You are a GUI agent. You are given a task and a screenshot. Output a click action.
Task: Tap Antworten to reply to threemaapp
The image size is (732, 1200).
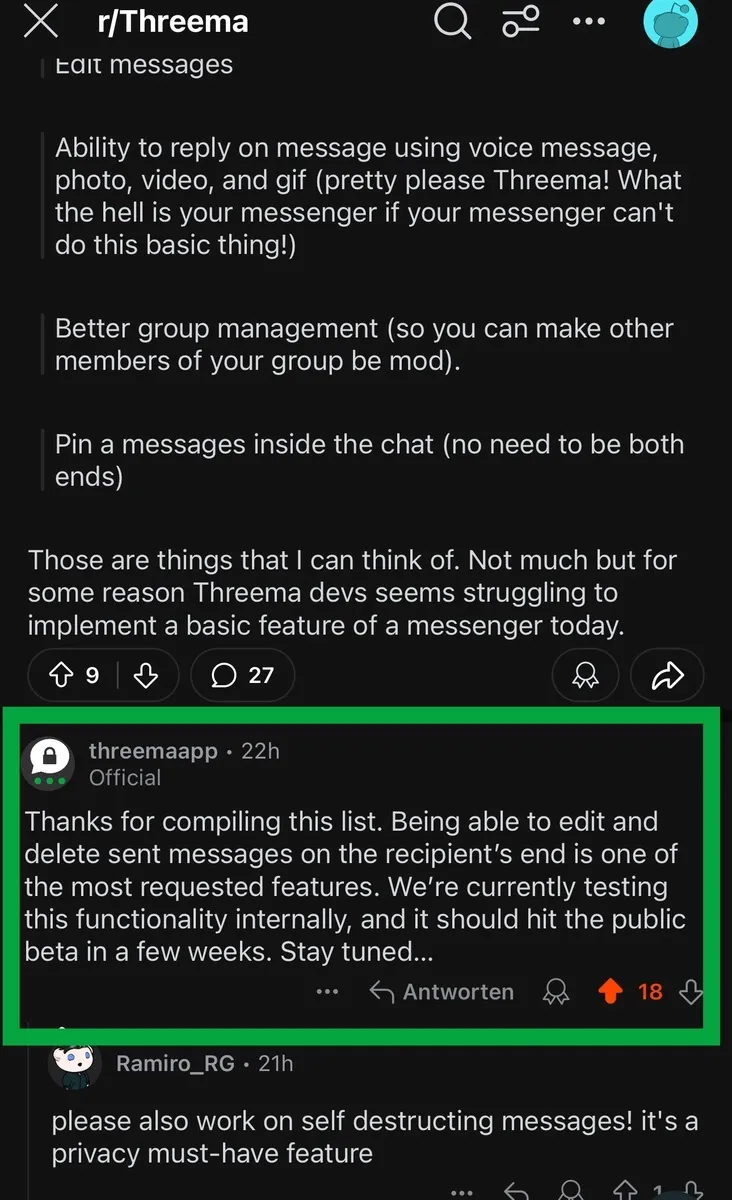tap(442, 992)
